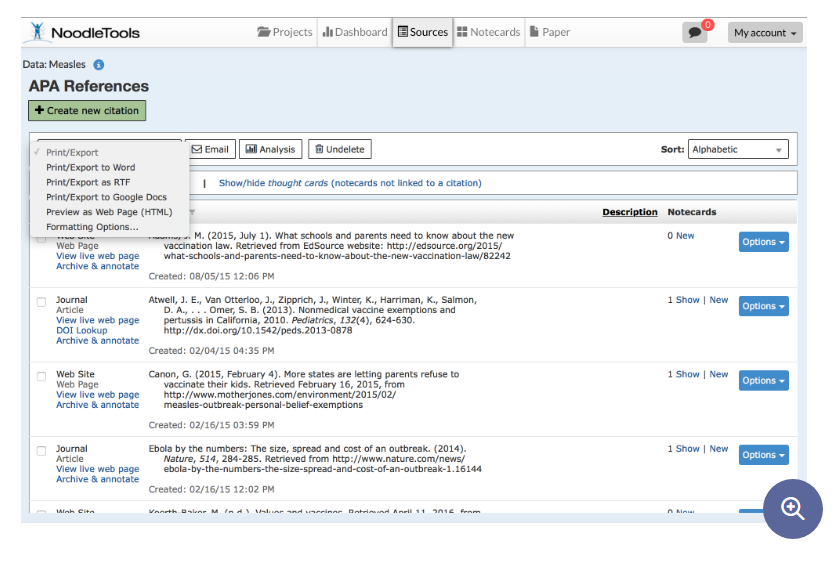
Task: Click the APA References heading
Action: click(x=89, y=86)
